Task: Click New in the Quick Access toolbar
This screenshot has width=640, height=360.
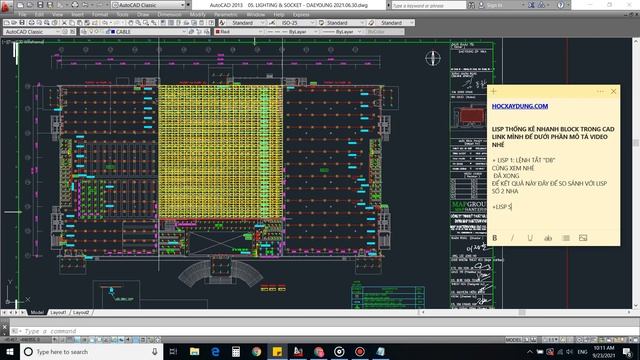Action: pyautogui.click(x=21, y=5)
